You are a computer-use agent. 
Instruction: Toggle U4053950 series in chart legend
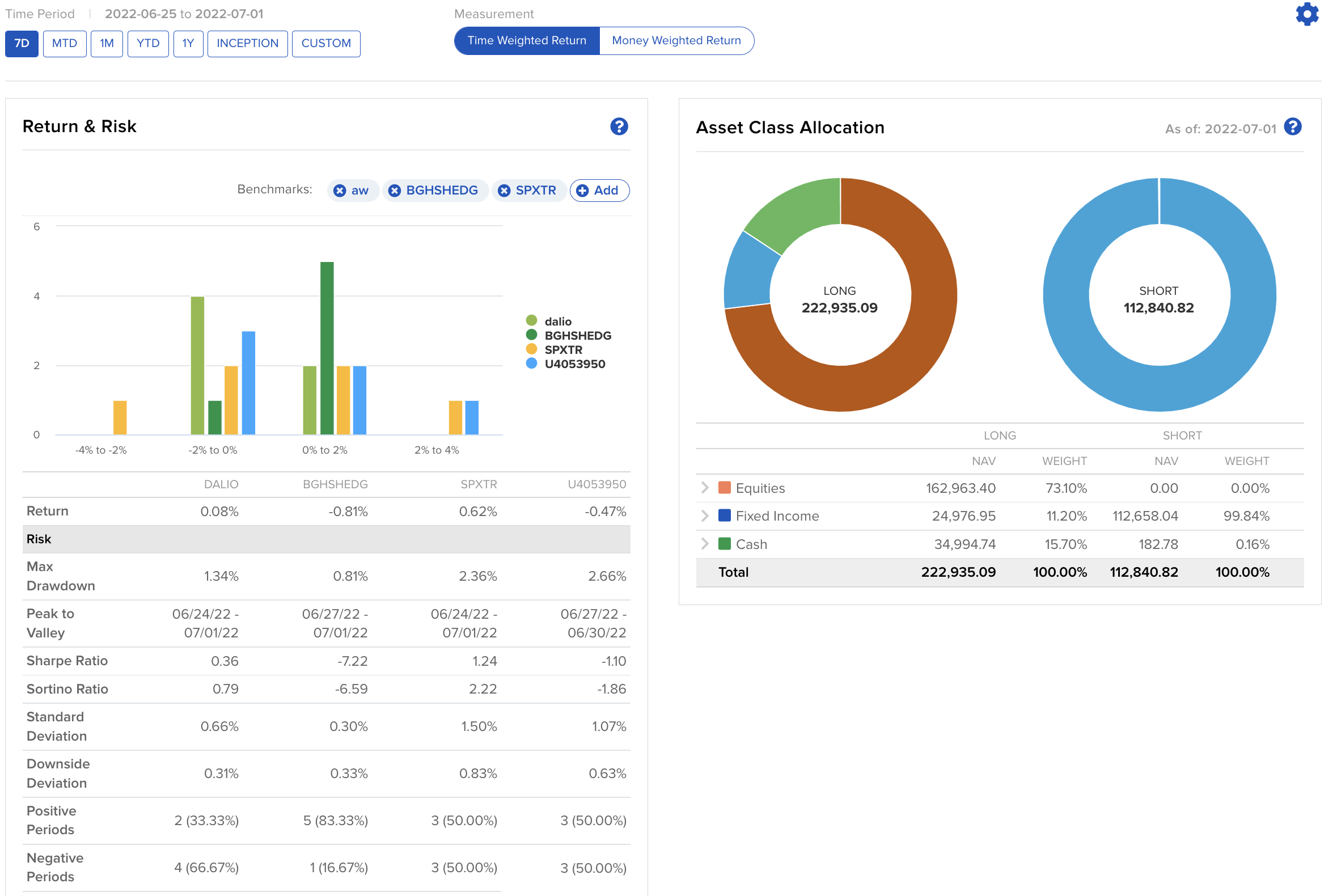tap(574, 364)
